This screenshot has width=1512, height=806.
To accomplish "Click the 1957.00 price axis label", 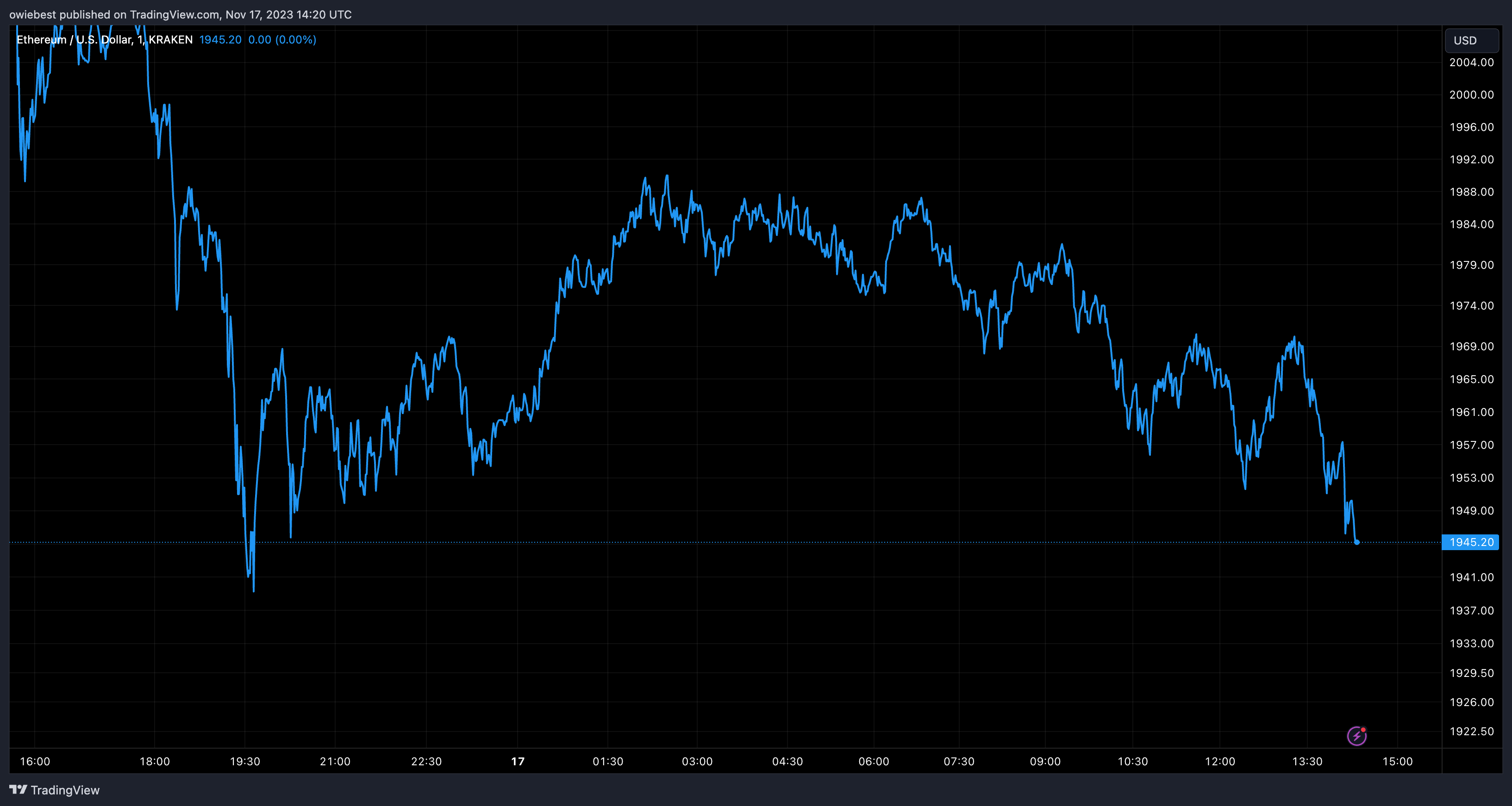I will pos(1472,445).
